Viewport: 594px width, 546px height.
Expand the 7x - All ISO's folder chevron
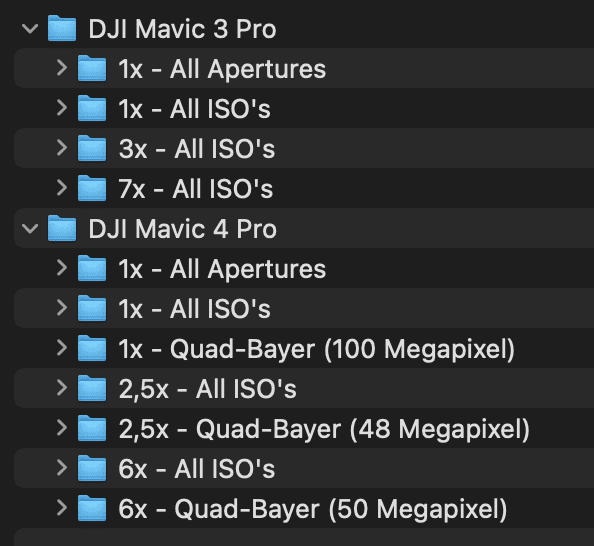pyautogui.click(x=61, y=188)
